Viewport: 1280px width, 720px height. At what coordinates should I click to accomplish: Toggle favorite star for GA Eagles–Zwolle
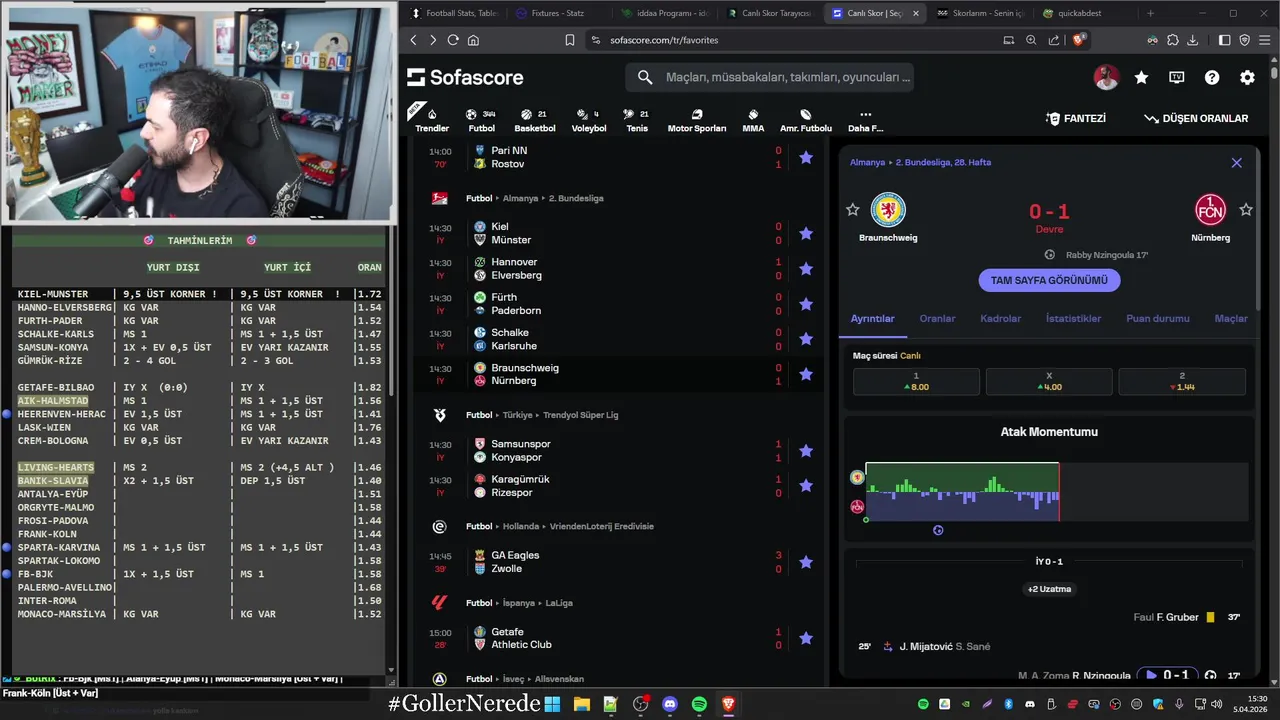[x=806, y=562]
